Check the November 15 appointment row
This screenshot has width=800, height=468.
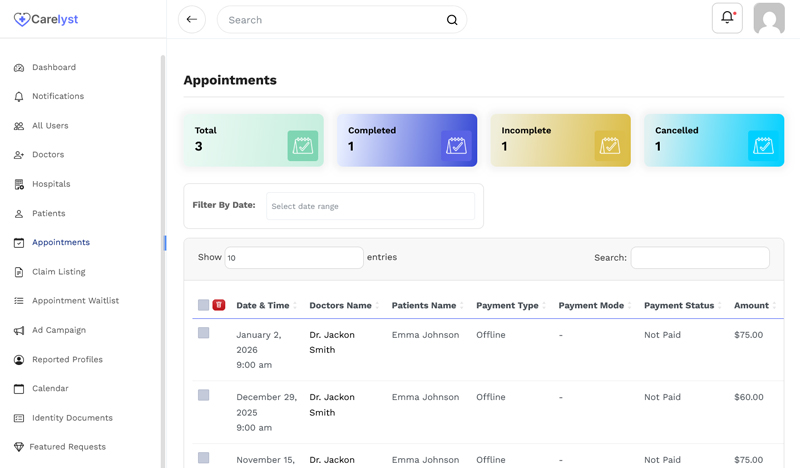[204, 457]
